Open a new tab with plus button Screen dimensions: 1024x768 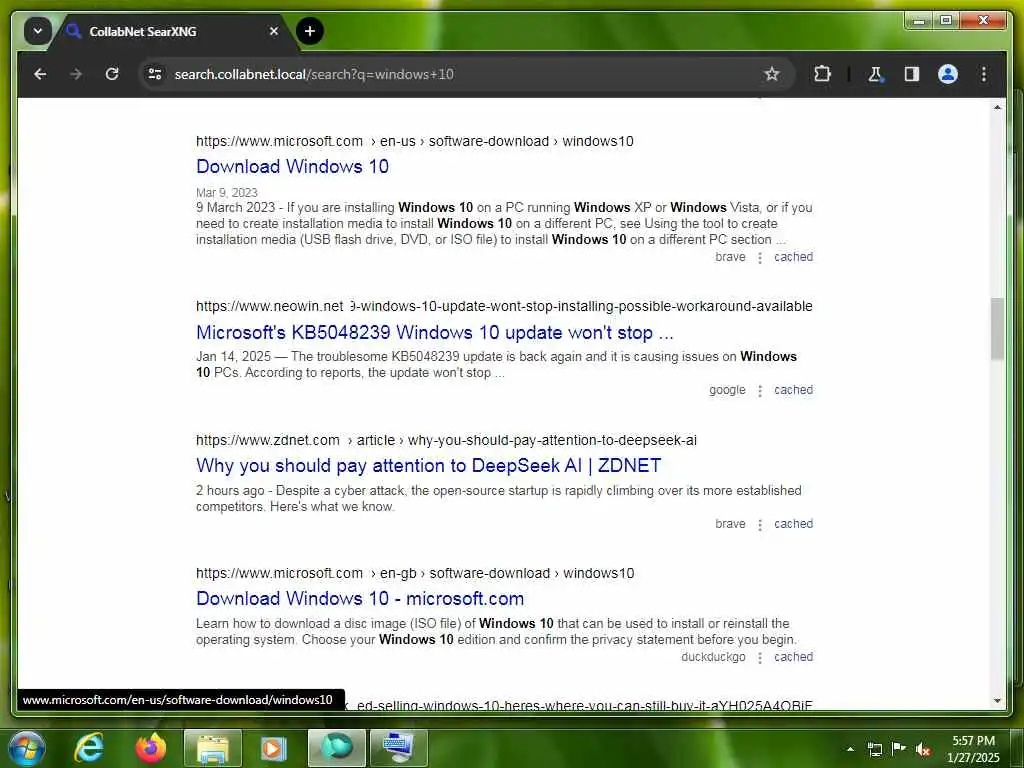310,31
